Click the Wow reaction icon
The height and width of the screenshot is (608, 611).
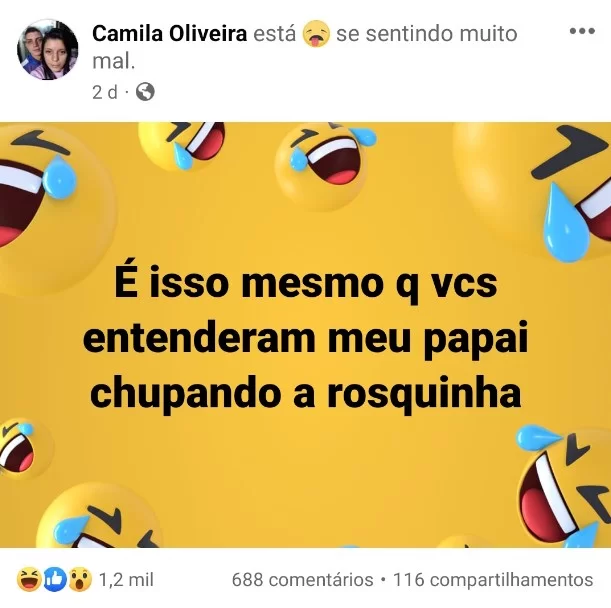point(79,580)
